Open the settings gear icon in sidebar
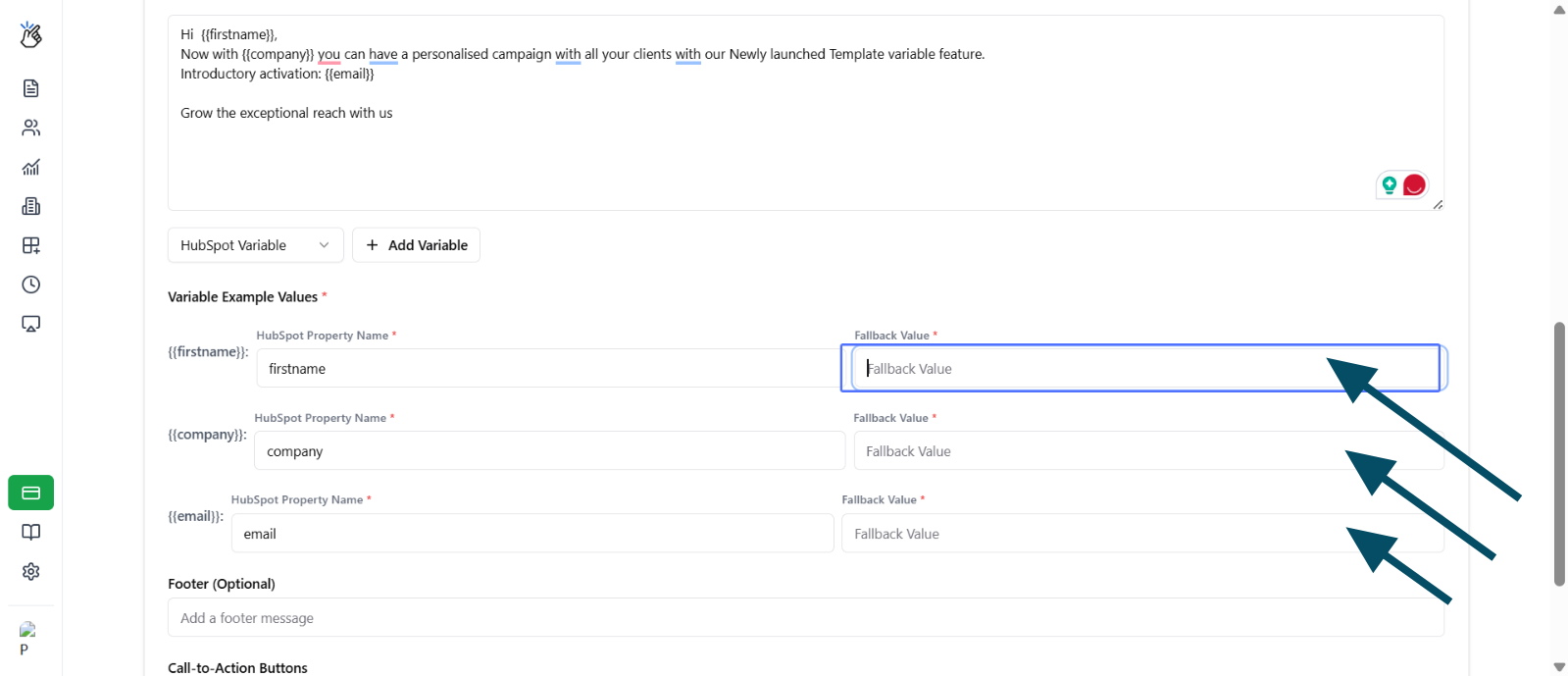The image size is (1568, 676). (x=31, y=571)
